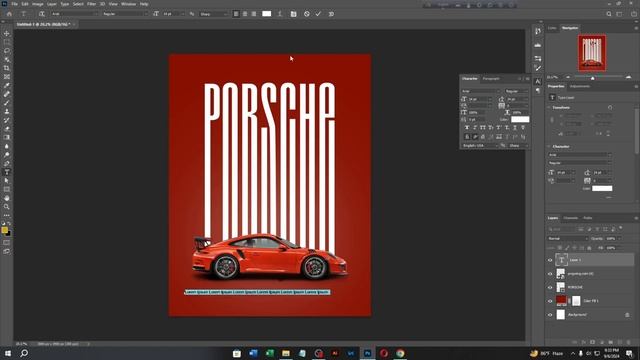640x360 pixels.
Task: Hide the Background layer
Action: pyautogui.click(x=550, y=315)
